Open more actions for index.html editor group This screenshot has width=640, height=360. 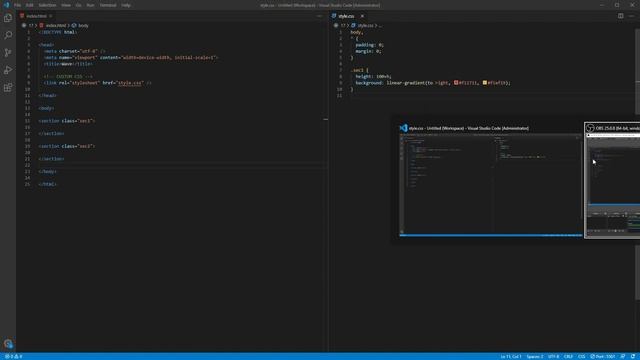[x=319, y=16]
